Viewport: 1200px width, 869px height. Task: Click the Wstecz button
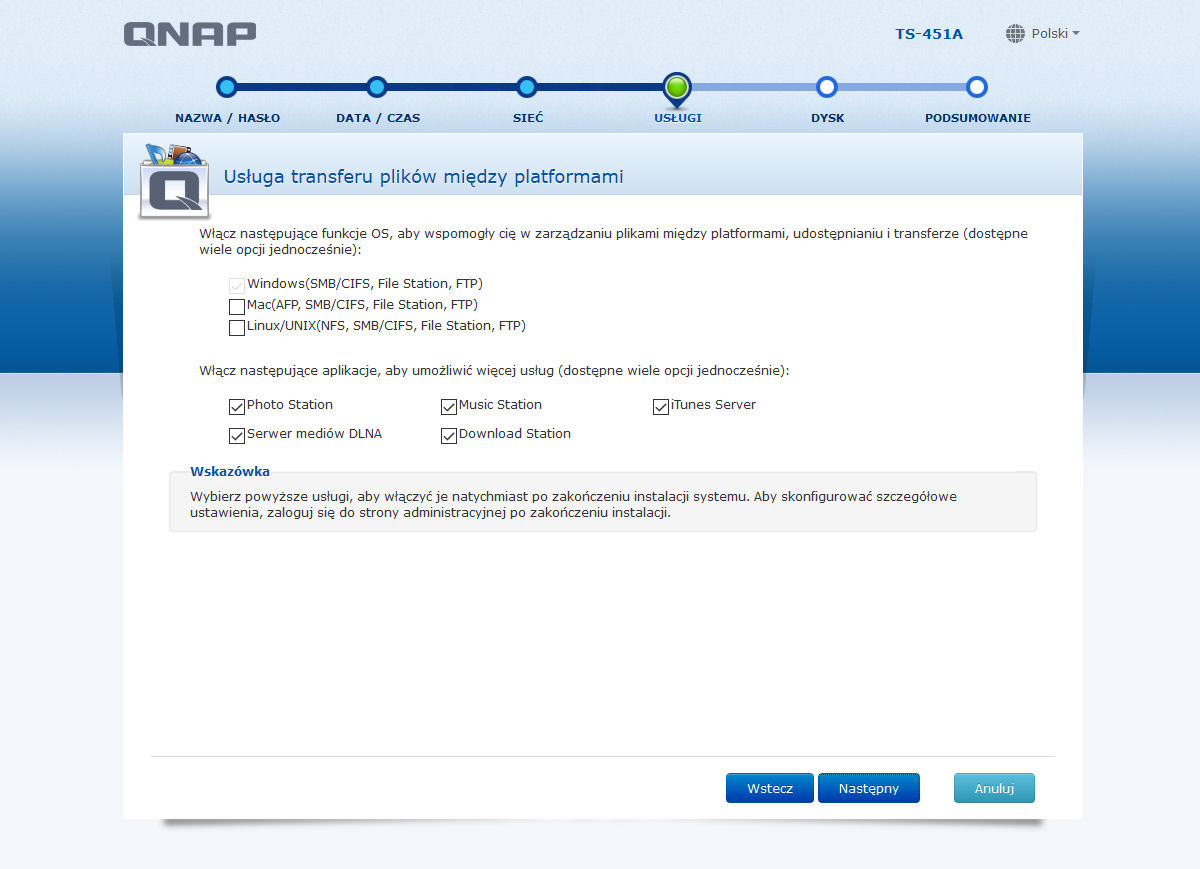770,788
